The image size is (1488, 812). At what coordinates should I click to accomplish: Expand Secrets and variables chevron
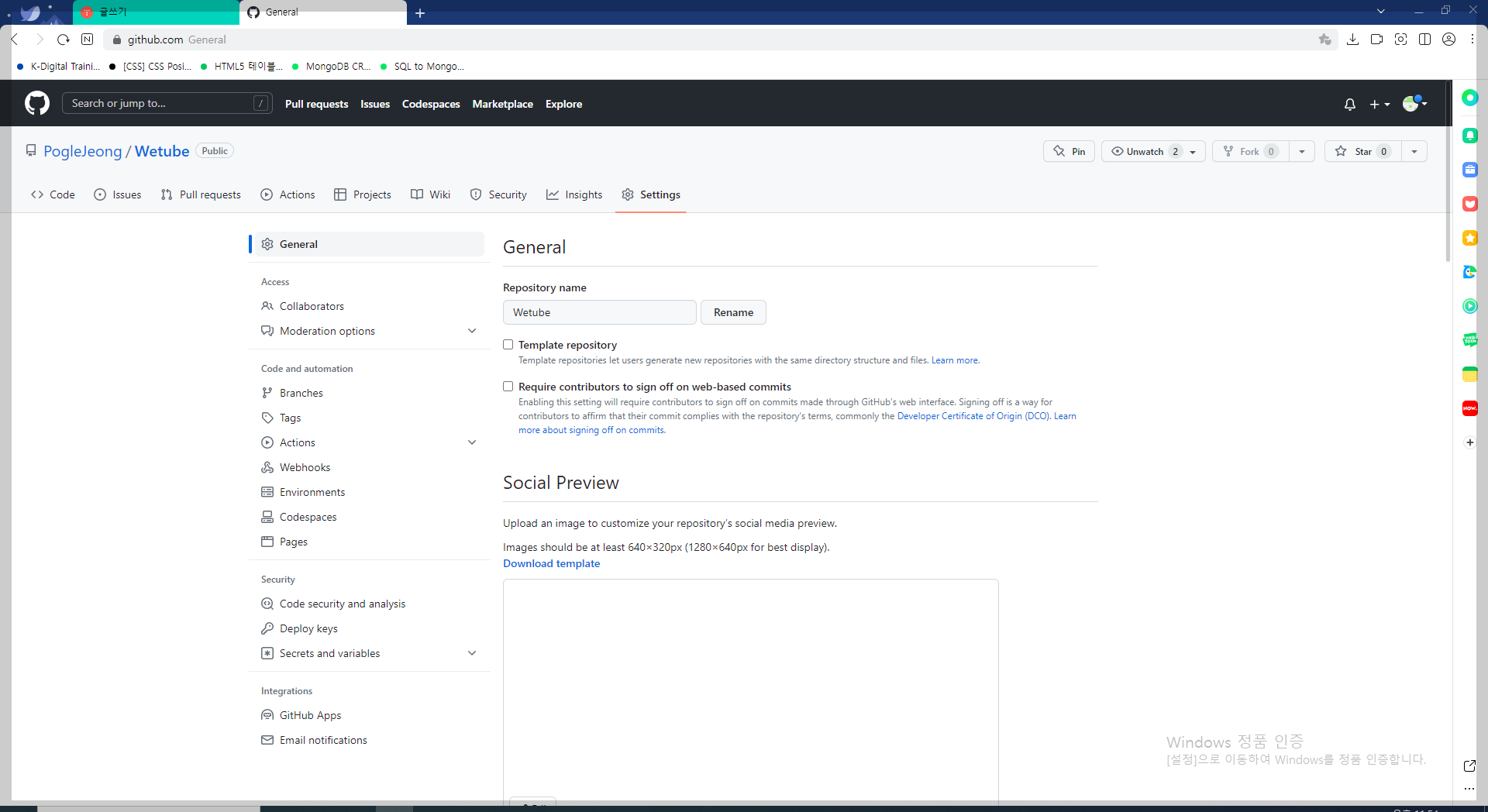472,653
